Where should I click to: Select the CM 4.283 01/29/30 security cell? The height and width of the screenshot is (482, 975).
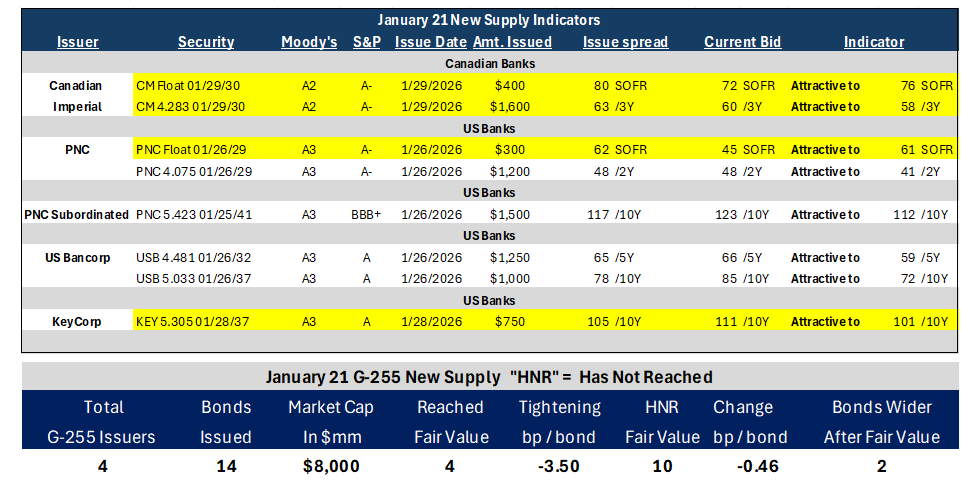click(190, 107)
